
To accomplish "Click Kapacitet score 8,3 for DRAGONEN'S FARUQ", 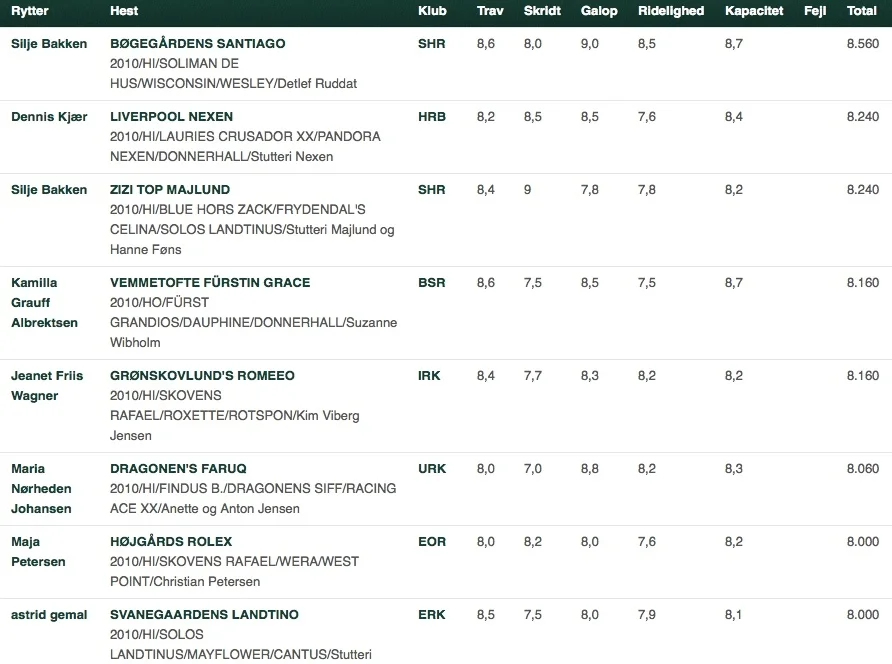I will click(x=734, y=469).
